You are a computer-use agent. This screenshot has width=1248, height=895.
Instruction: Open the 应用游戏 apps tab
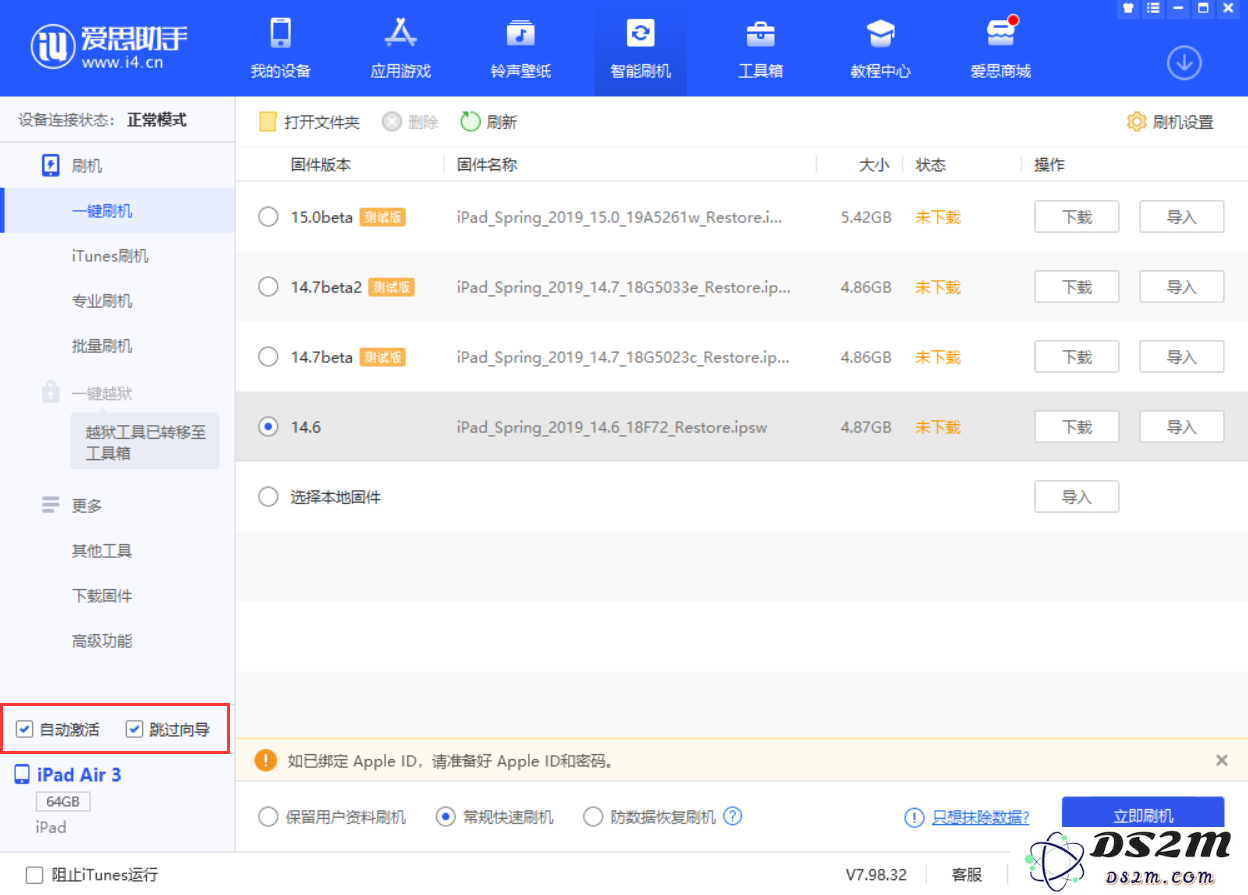tap(400, 48)
